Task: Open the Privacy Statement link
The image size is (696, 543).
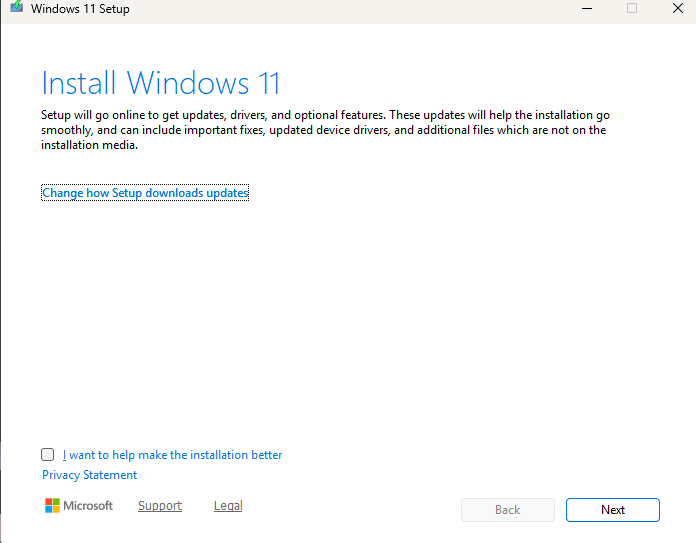Action: pos(89,475)
